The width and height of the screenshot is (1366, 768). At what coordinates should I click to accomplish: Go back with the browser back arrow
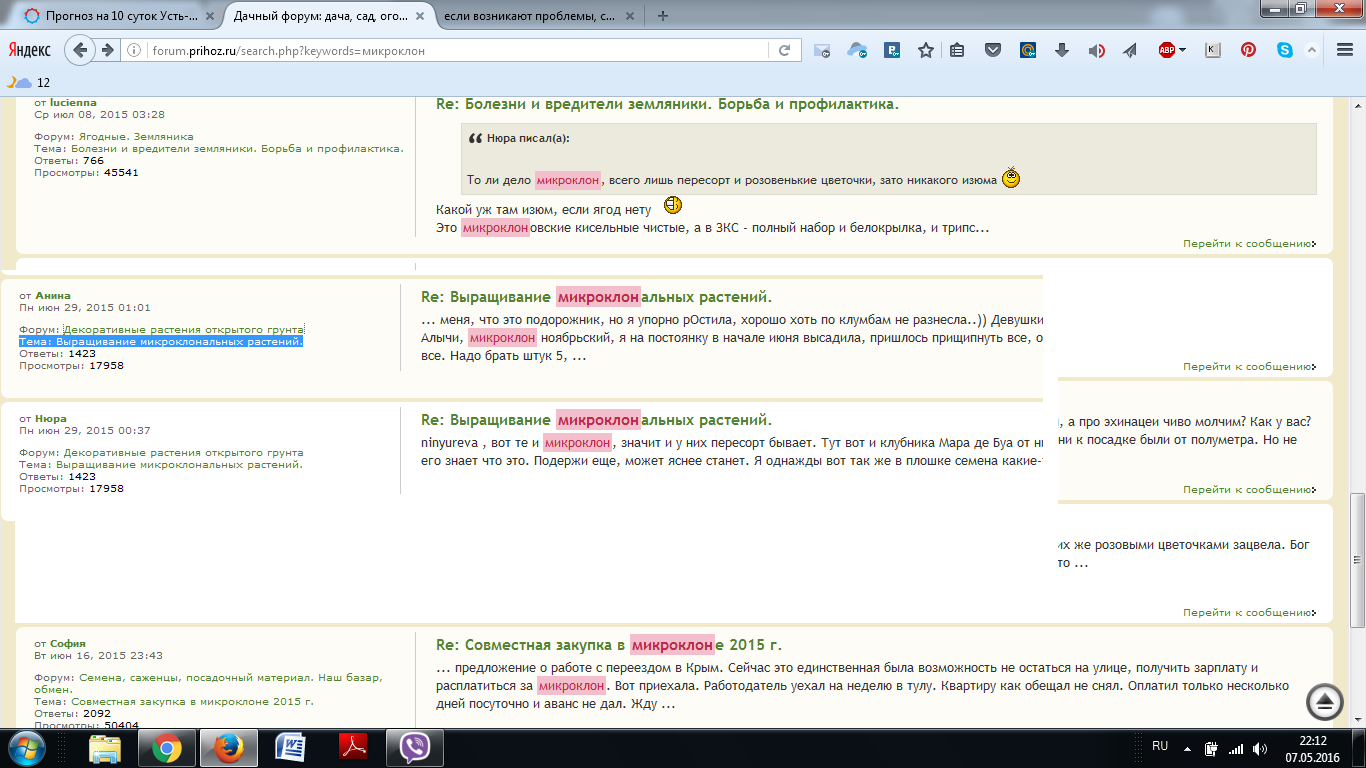[81, 50]
